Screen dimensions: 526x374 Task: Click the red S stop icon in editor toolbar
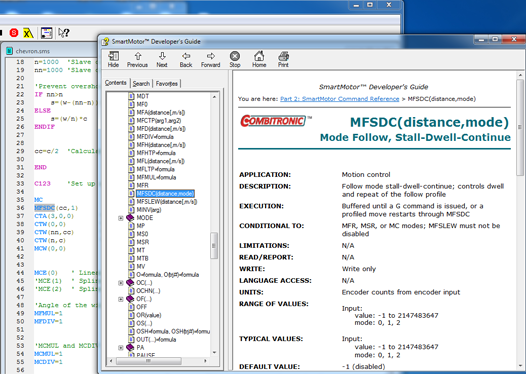(14, 33)
